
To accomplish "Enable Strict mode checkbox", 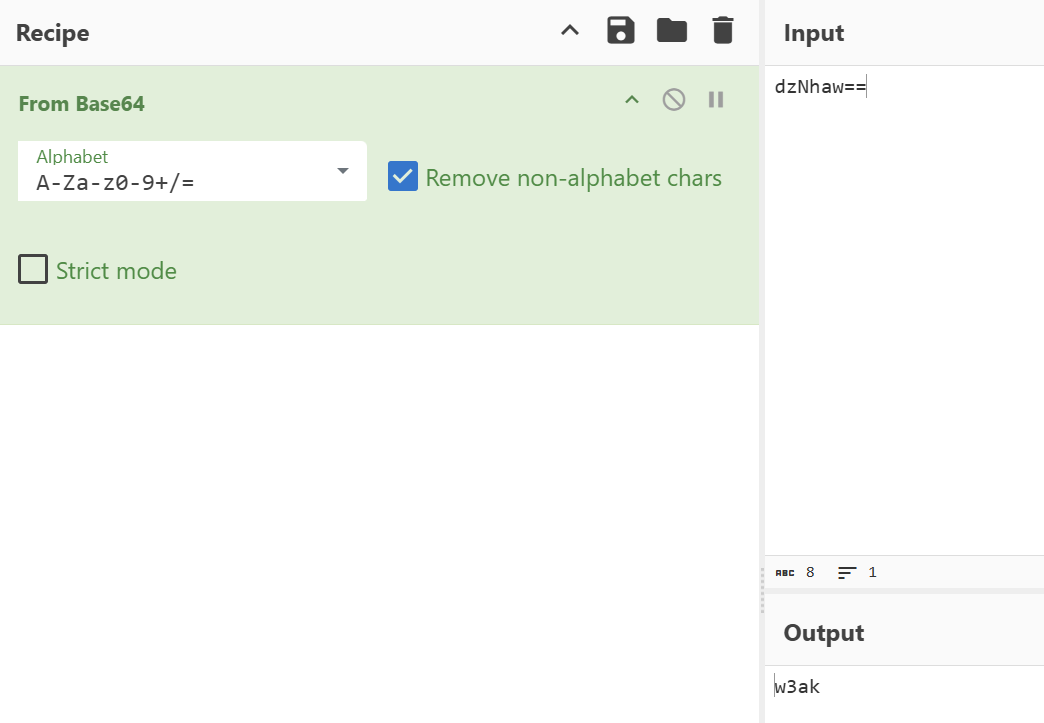I will click(x=33, y=269).
